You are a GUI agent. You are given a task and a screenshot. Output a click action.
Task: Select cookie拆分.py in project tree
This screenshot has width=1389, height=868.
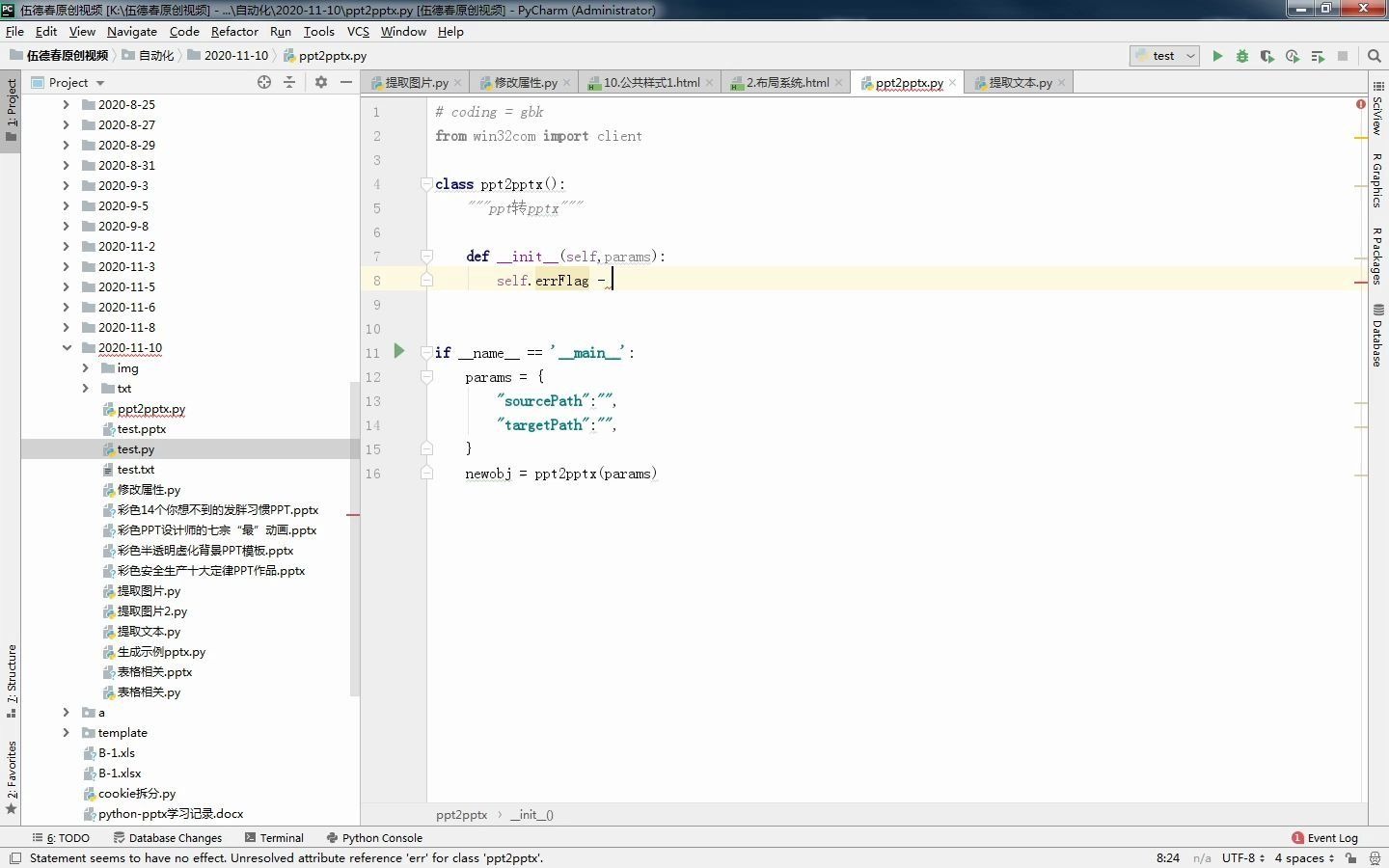point(137,793)
